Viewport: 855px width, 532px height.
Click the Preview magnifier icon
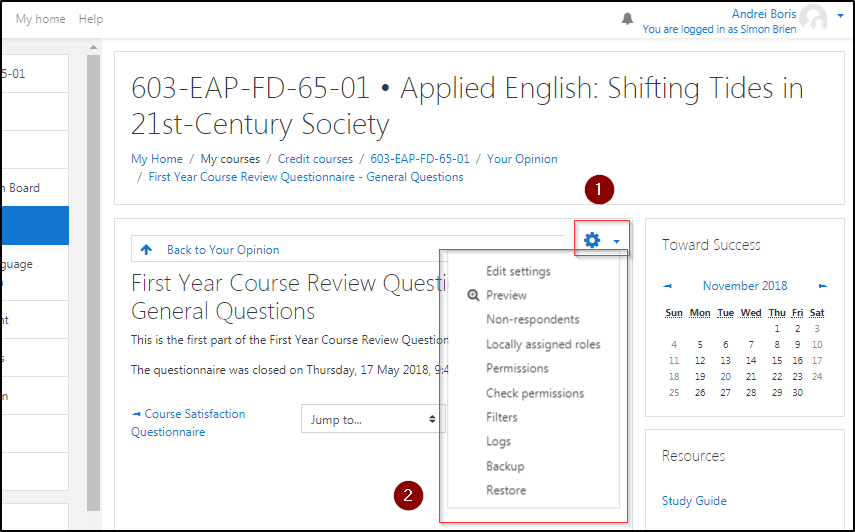click(473, 296)
